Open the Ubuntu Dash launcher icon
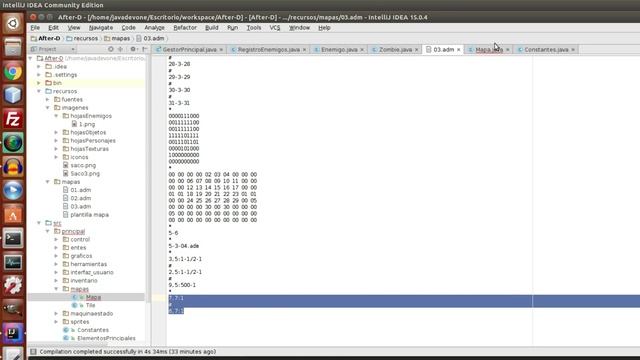640x360 pixels. (x=13, y=23)
